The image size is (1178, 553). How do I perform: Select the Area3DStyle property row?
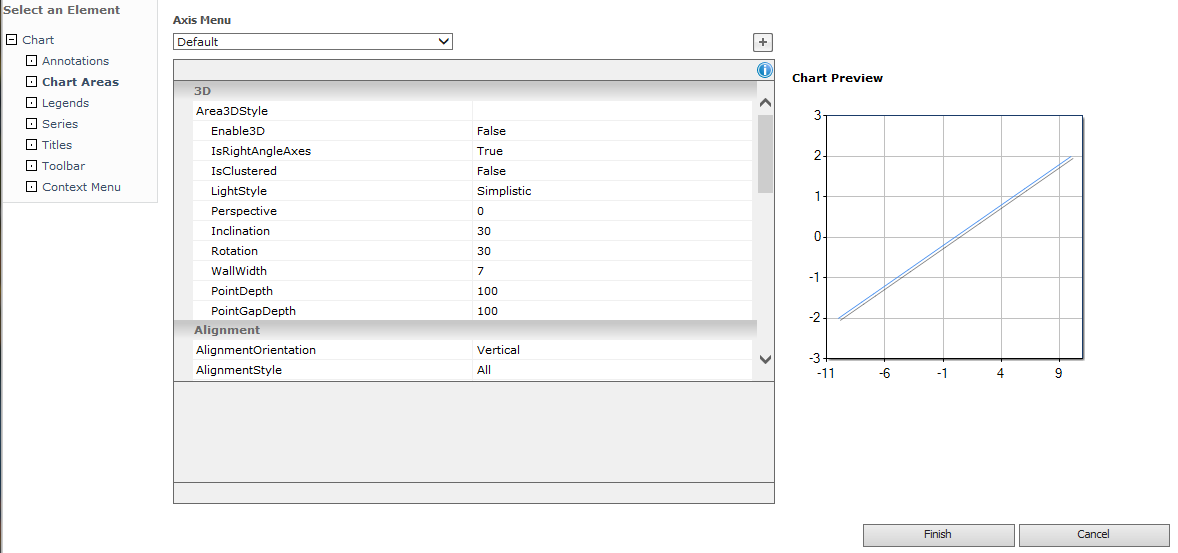[472, 111]
